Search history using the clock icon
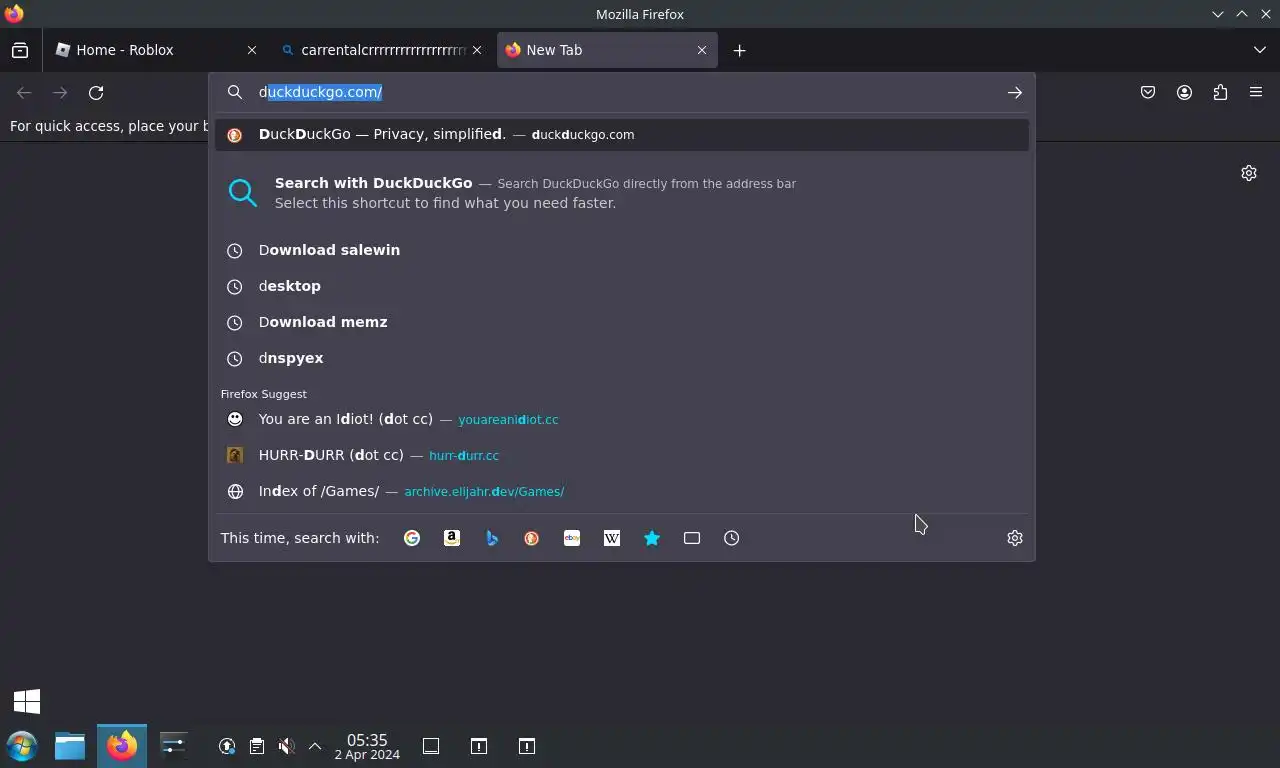The height and width of the screenshot is (768, 1280). (732, 538)
